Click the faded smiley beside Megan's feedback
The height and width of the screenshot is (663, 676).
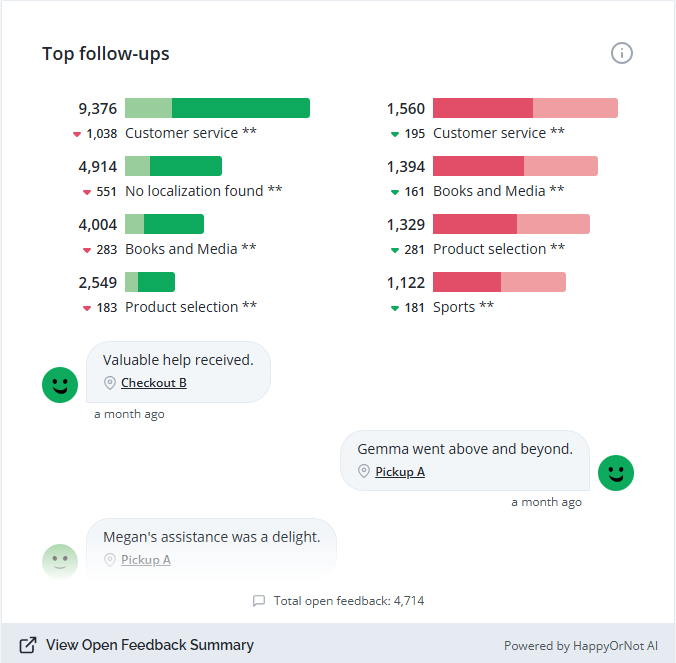click(x=60, y=561)
